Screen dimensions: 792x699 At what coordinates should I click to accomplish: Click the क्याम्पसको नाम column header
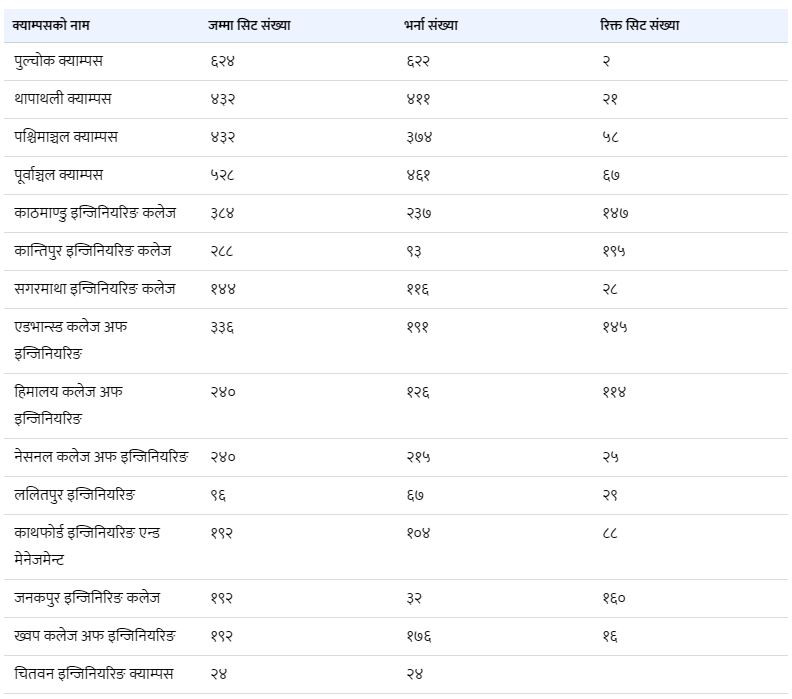[51, 25]
